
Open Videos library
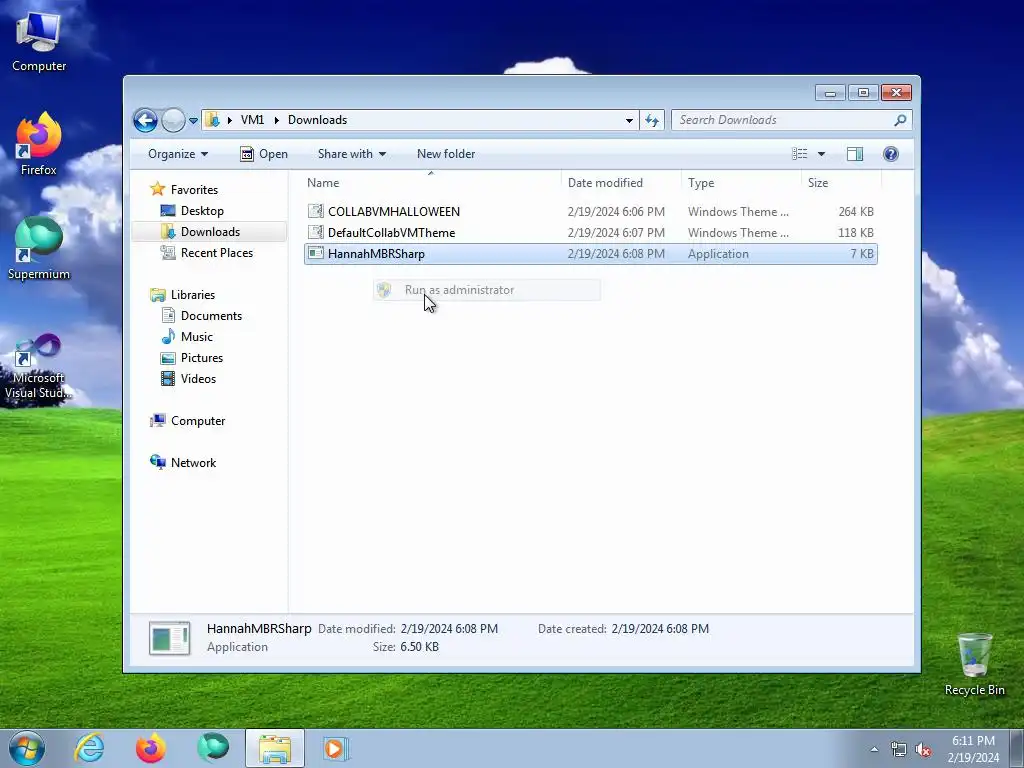coord(198,379)
